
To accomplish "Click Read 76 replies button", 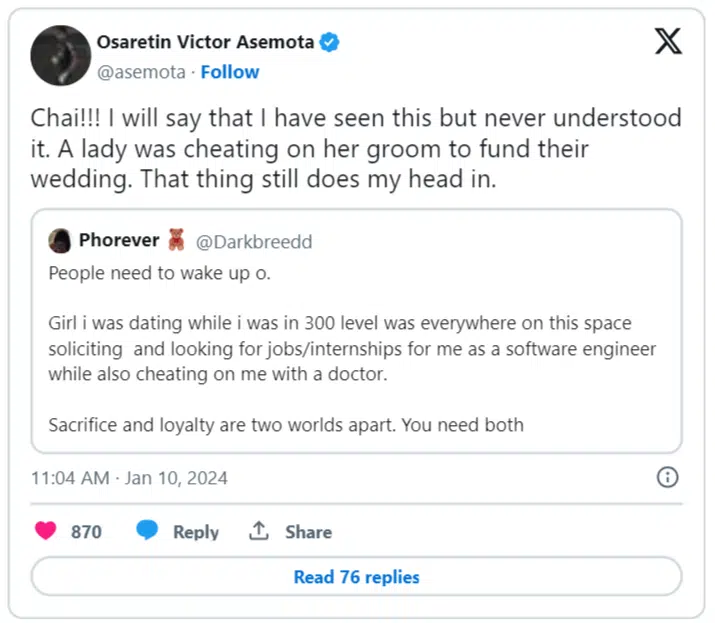I will [x=356, y=577].
